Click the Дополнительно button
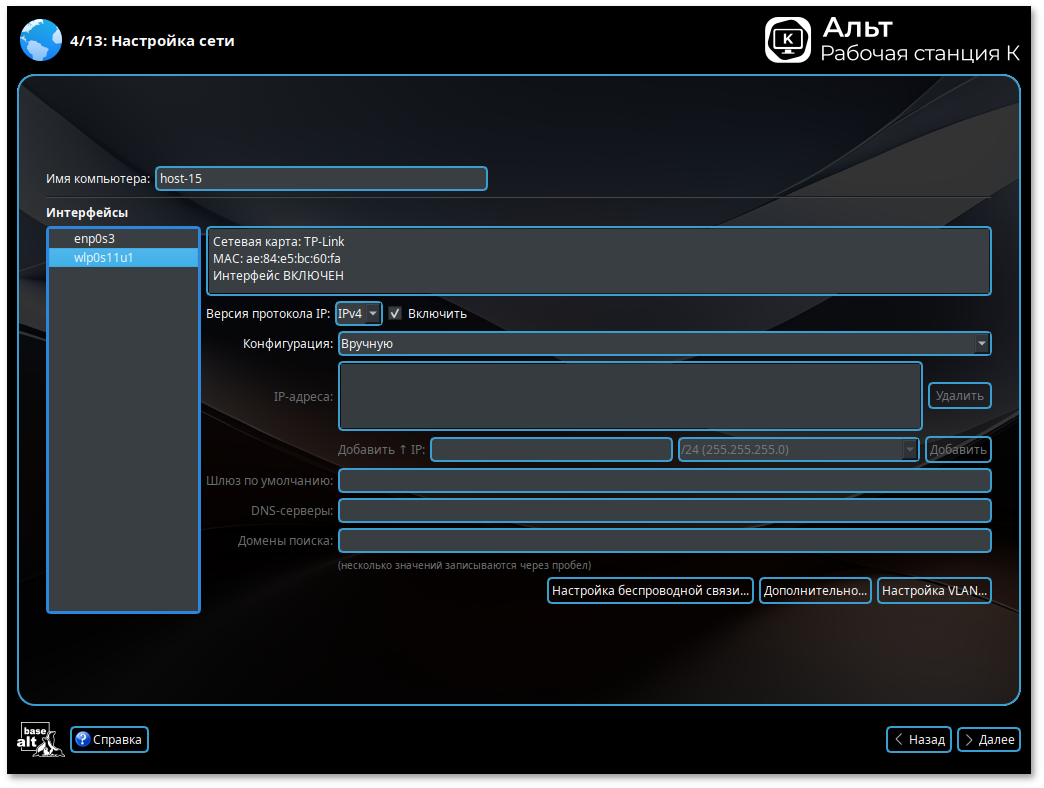 tap(815, 591)
